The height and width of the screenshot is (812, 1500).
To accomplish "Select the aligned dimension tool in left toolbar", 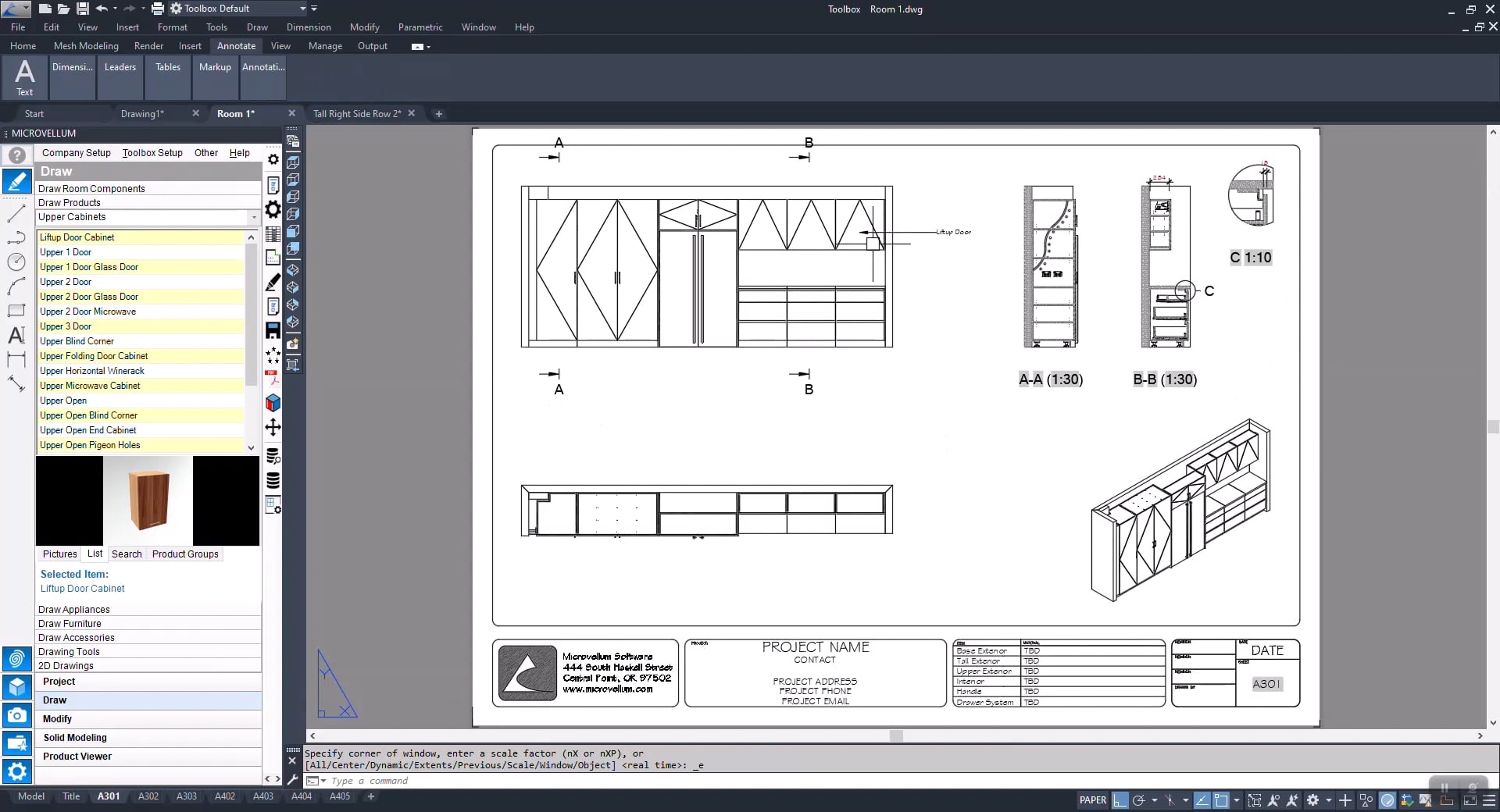I will click(x=16, y=383).
